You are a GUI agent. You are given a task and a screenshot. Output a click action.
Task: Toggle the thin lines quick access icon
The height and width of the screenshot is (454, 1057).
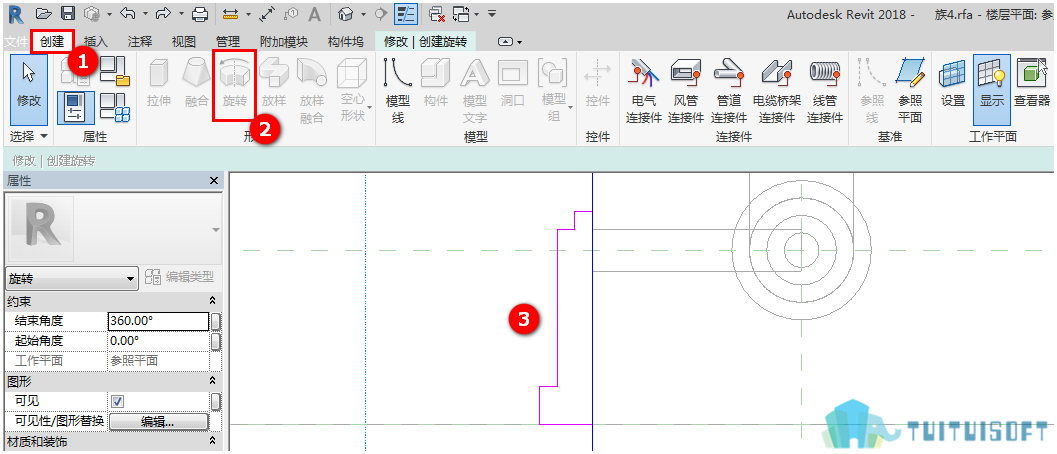click(x=405, y=13)
